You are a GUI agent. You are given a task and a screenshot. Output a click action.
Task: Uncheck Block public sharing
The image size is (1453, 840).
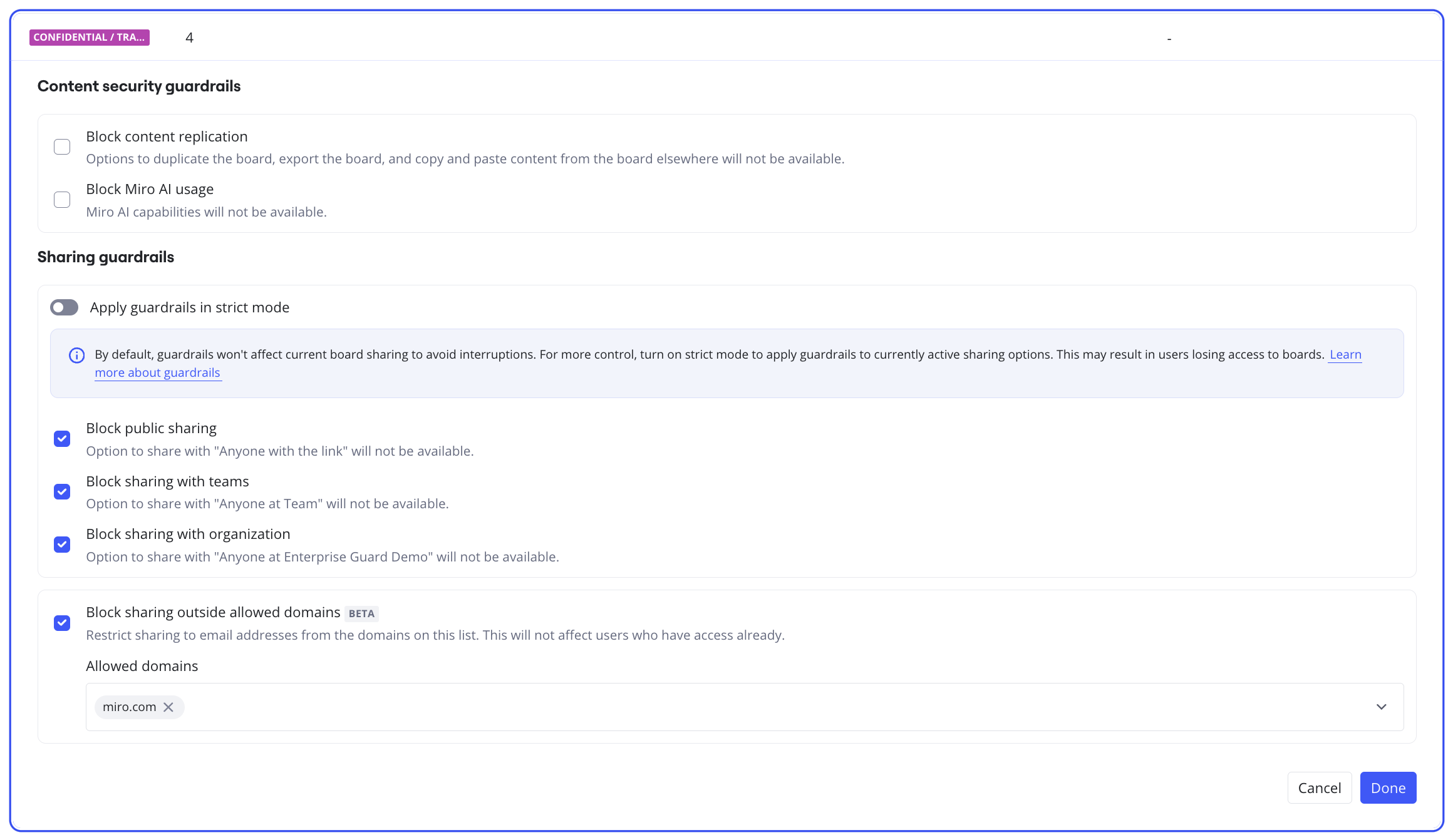[x=62, y=439]
